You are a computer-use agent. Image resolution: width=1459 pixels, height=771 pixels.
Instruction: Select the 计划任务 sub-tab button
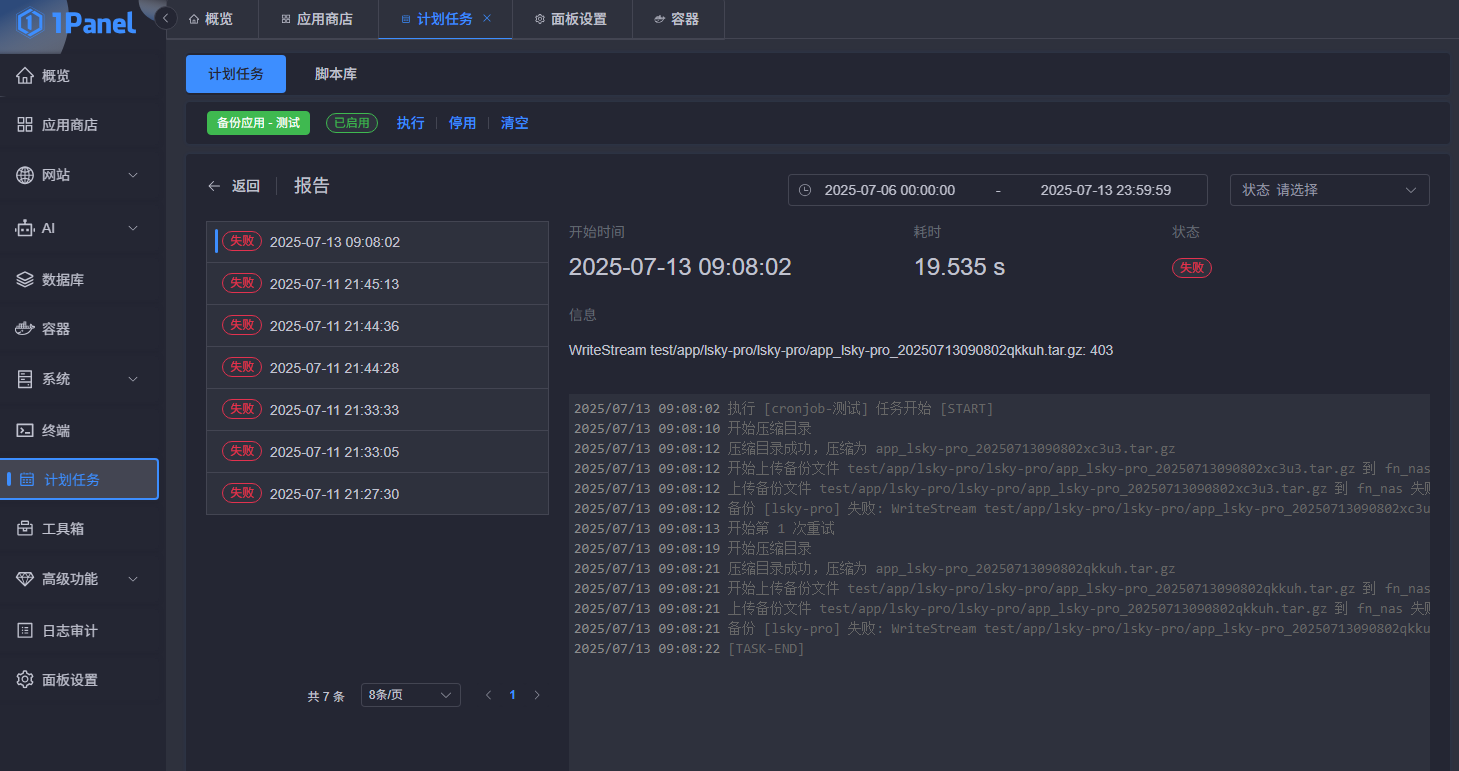click(236, 74)
